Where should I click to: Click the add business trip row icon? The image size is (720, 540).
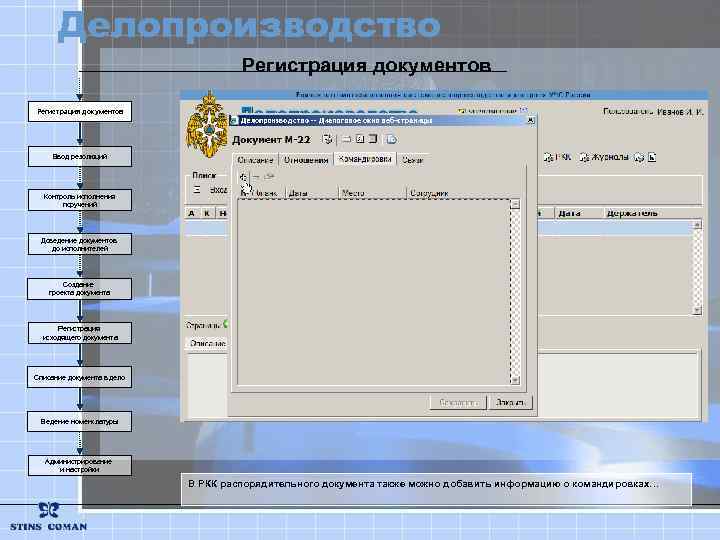(243, 176)
